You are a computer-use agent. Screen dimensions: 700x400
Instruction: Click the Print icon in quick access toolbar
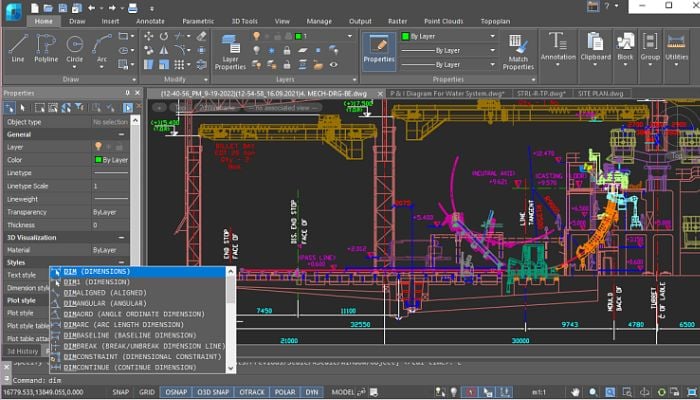[x=133, y=8]
